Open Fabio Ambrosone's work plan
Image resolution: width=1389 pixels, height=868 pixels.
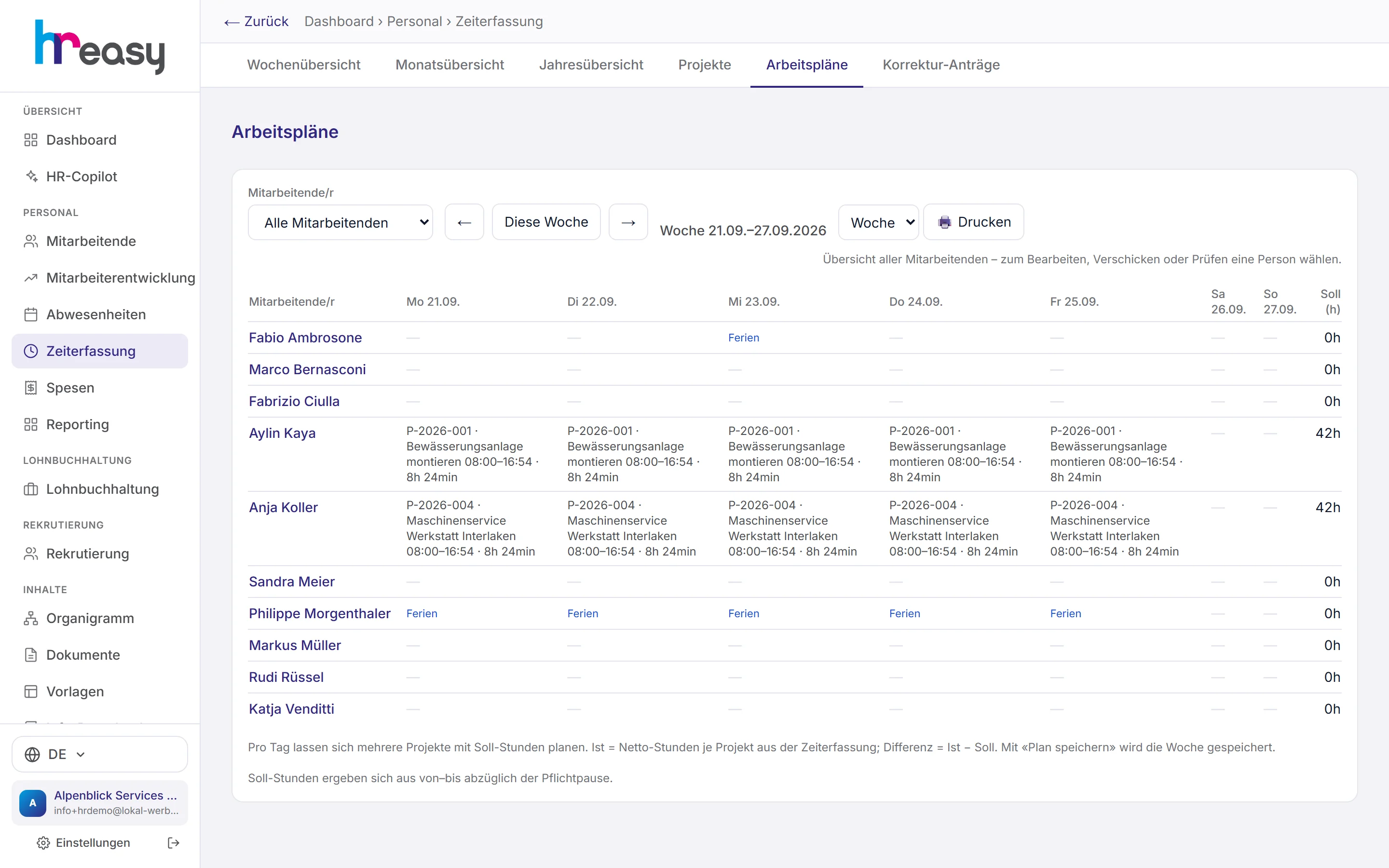click(305, 338)
